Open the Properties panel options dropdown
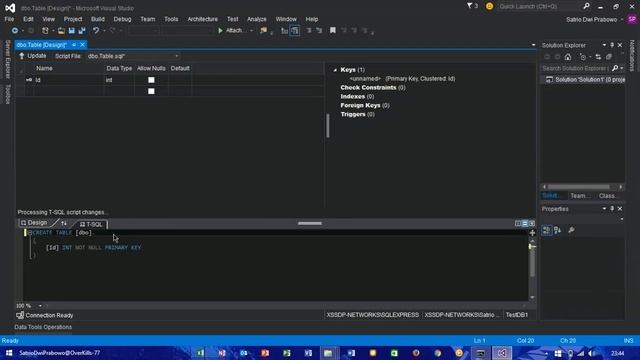 (x=604, y=209)
